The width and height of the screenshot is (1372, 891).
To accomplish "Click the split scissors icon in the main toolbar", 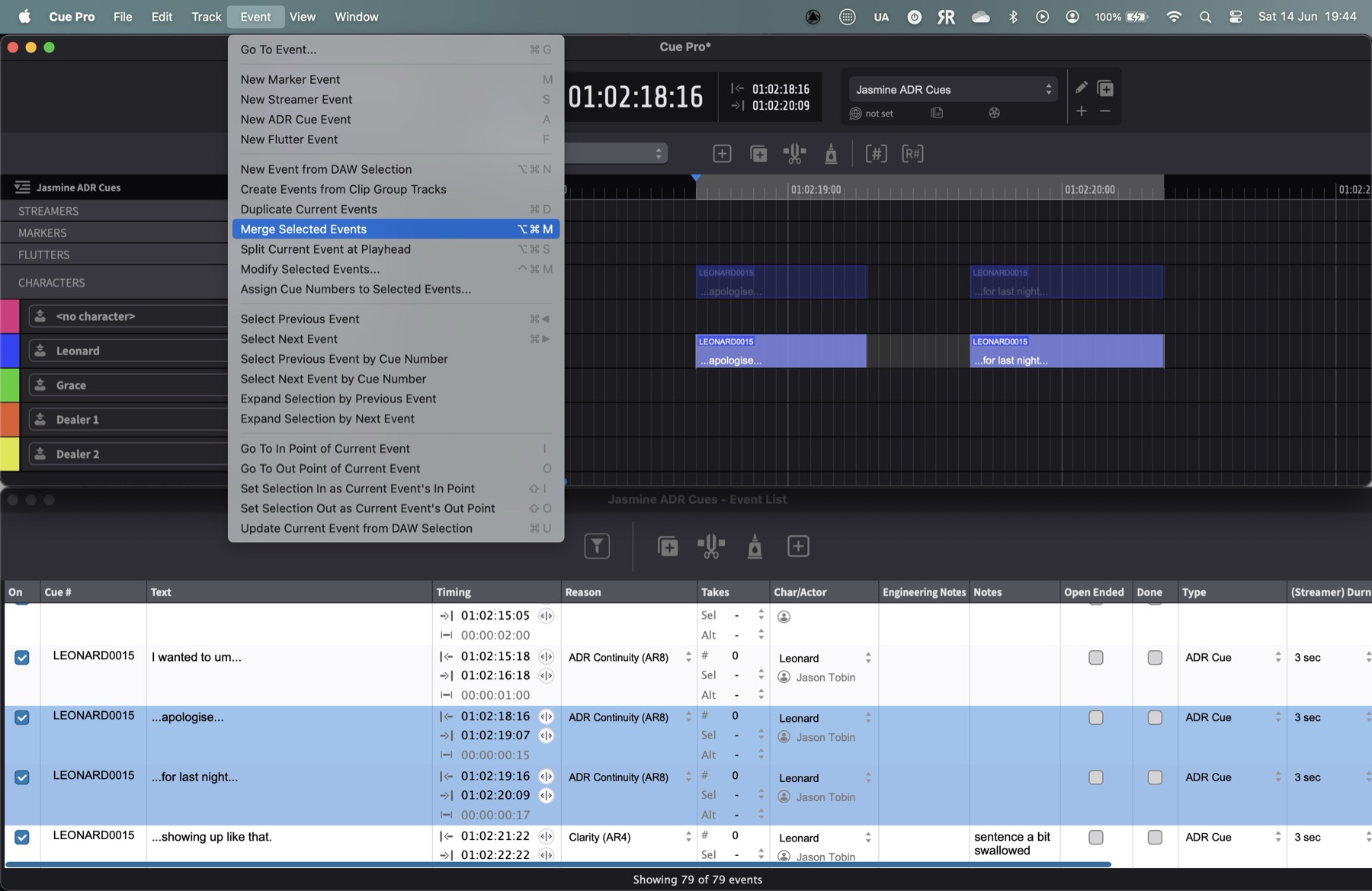I will click(x=794, y=154).
